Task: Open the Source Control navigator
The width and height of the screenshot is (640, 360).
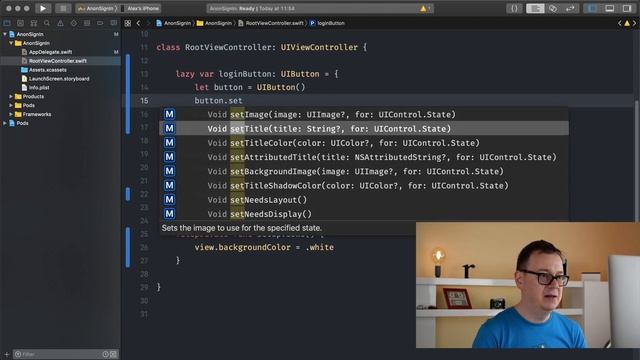Action: (20, 23)
